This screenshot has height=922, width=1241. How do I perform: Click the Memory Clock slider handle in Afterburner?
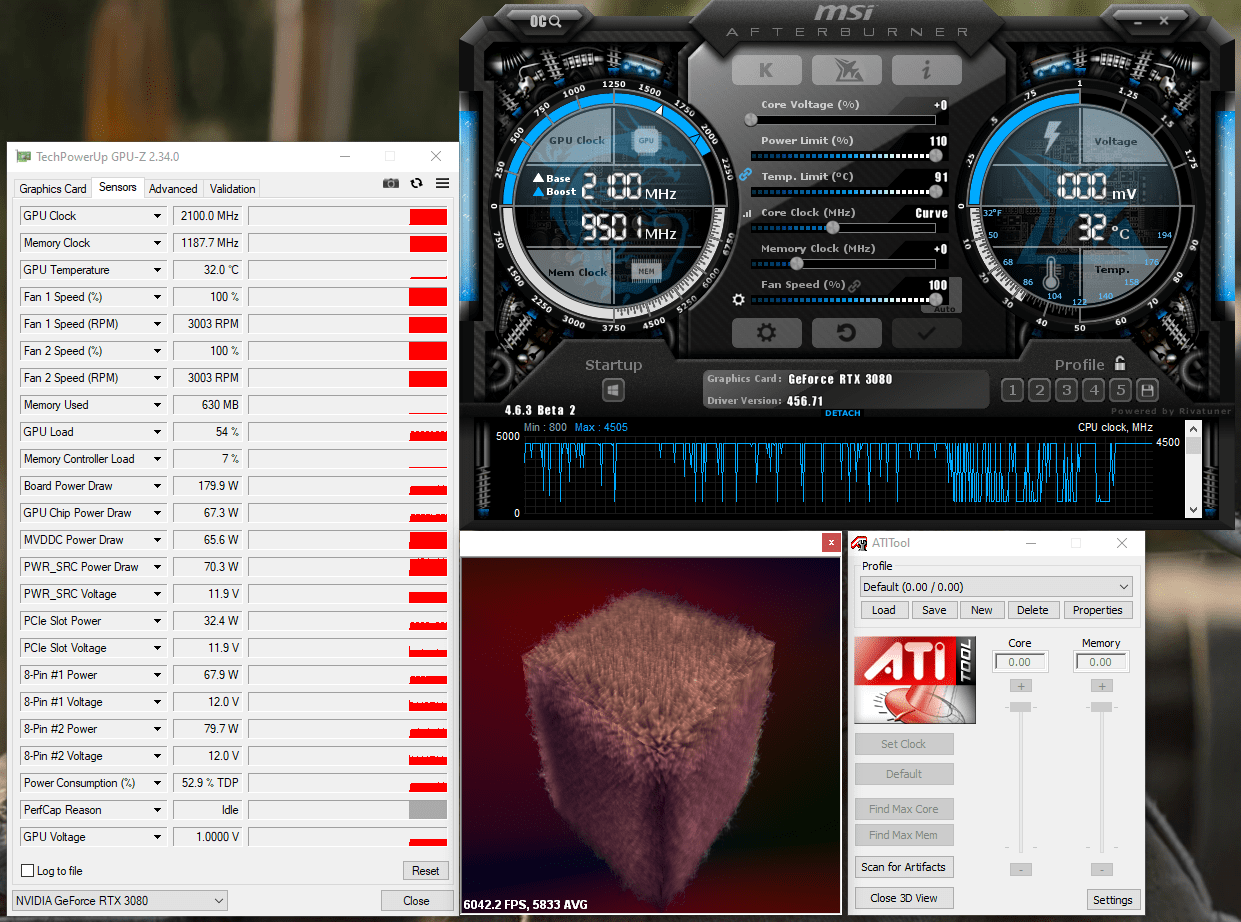(797, 264)
